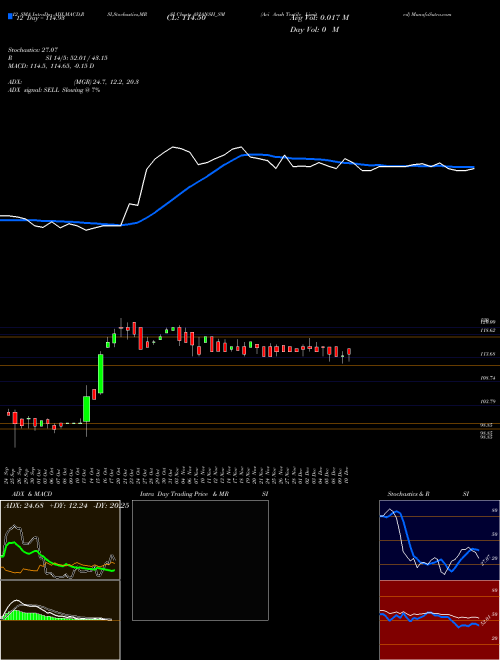Click the 'MACD: 114.5, 114.65, -0.15 D' line

(x=51, y=66)
